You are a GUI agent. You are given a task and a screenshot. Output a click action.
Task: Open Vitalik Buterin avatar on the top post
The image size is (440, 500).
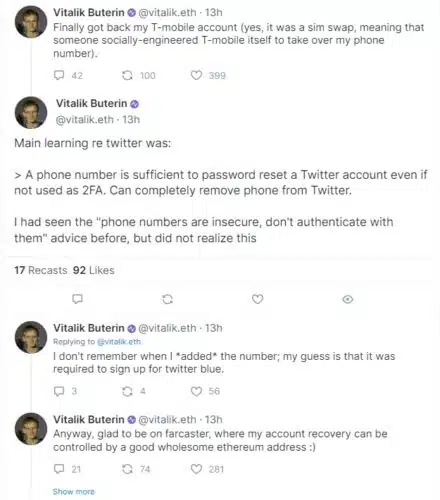pyautogui.click(x=31, y=22)
